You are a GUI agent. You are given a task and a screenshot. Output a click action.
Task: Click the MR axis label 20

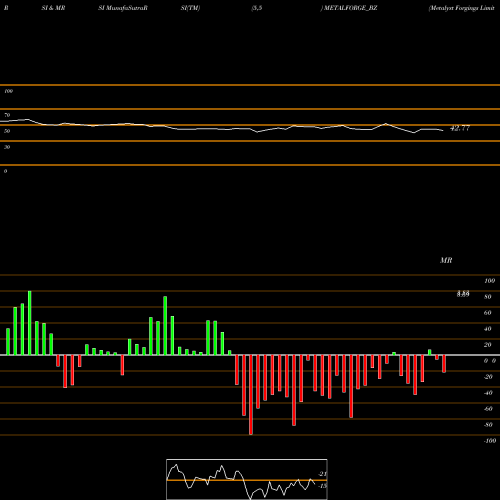488,345
